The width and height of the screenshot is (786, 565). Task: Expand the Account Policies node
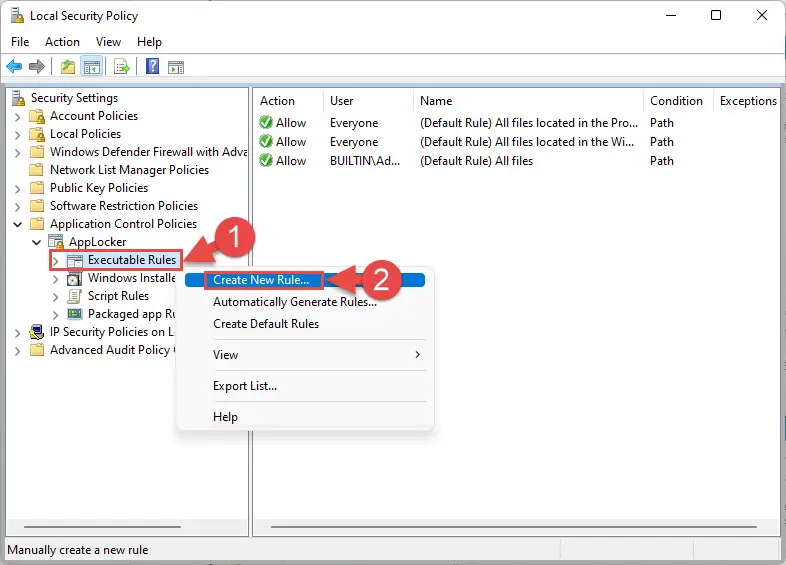pyautogui.click(x=18, y=117)
